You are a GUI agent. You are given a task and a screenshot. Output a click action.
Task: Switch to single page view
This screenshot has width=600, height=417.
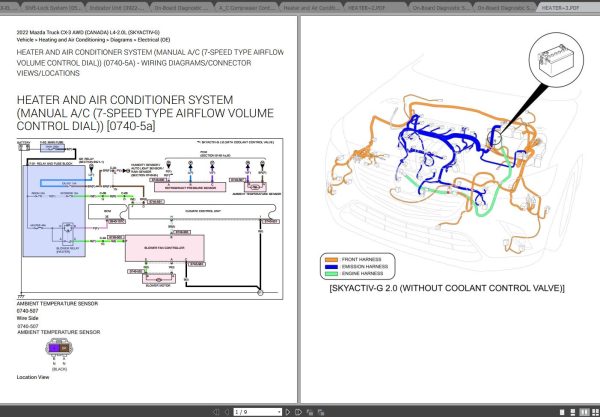[x=562, y=412]
